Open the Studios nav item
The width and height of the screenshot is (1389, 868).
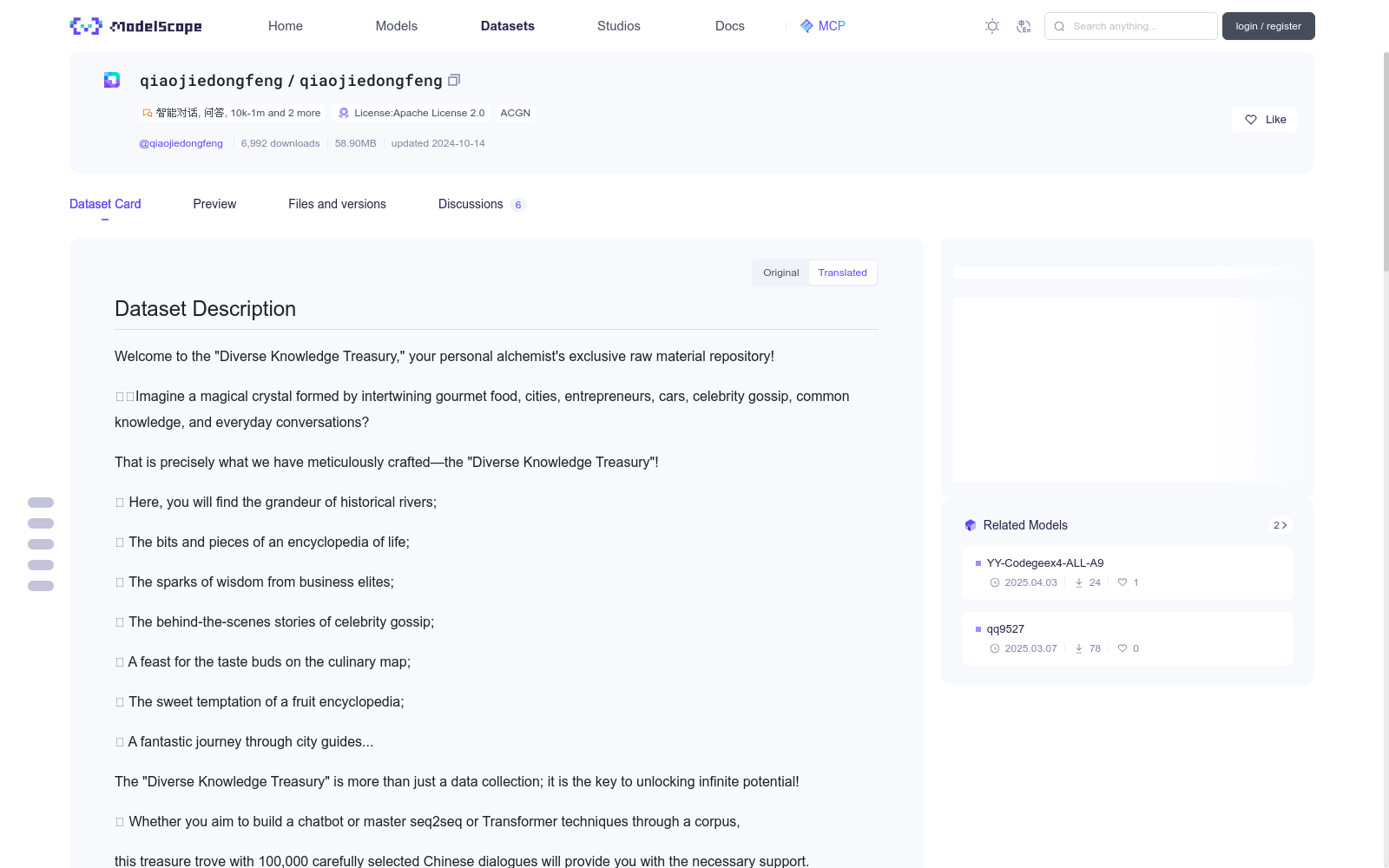point(619,26)
